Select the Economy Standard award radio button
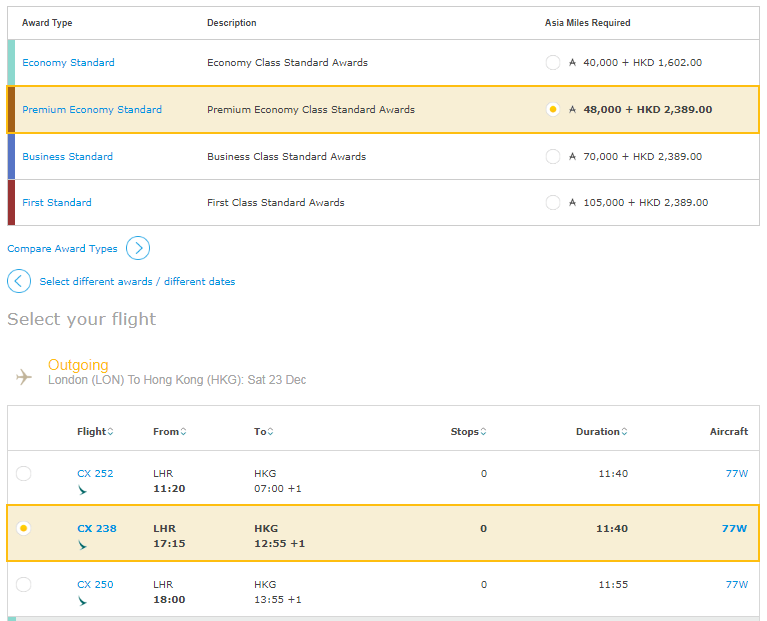767x621 pixels. click(x=553, y=63)
